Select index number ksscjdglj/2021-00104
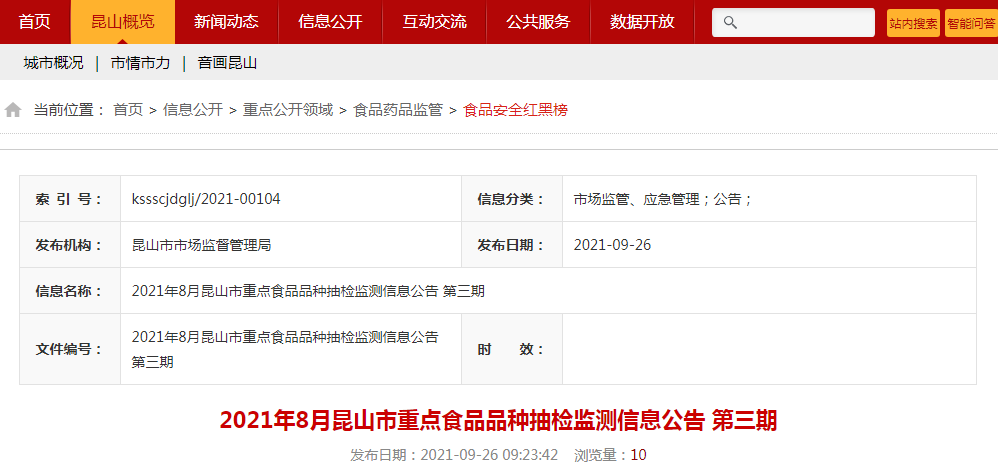The height and width of the screenshot is (470, 998). [x=206, y=199]
